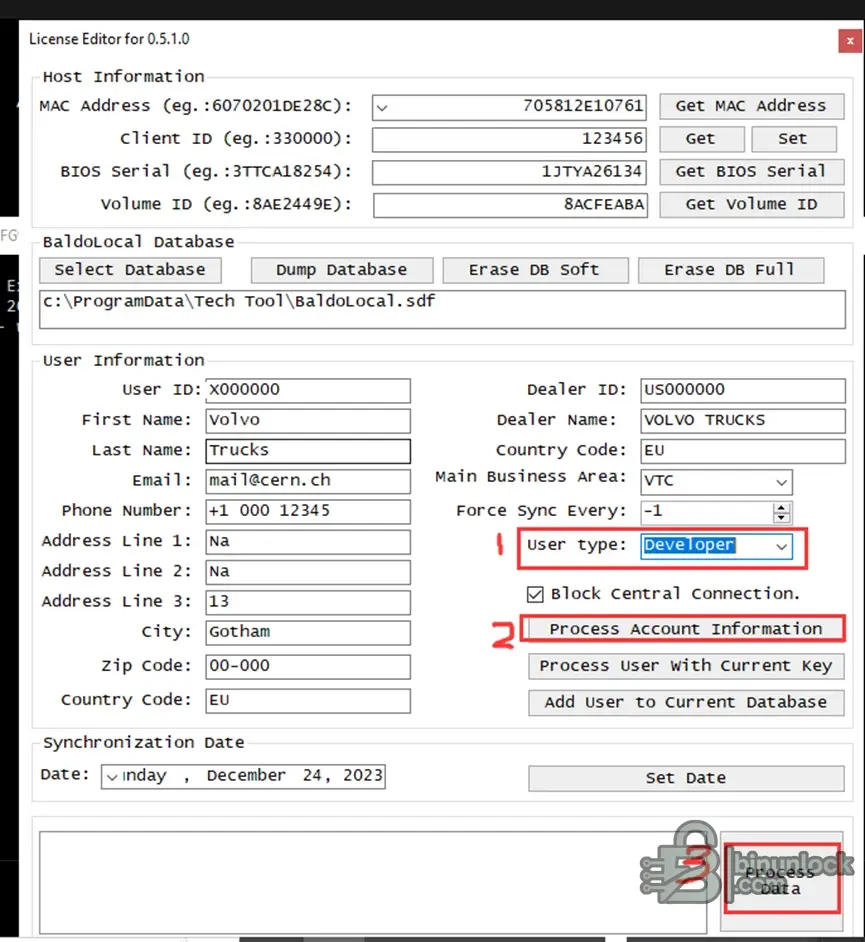This screenshot has width=865, height=942.
Task: Expand the Main Business Area dropdown
Action: [781, 481]
